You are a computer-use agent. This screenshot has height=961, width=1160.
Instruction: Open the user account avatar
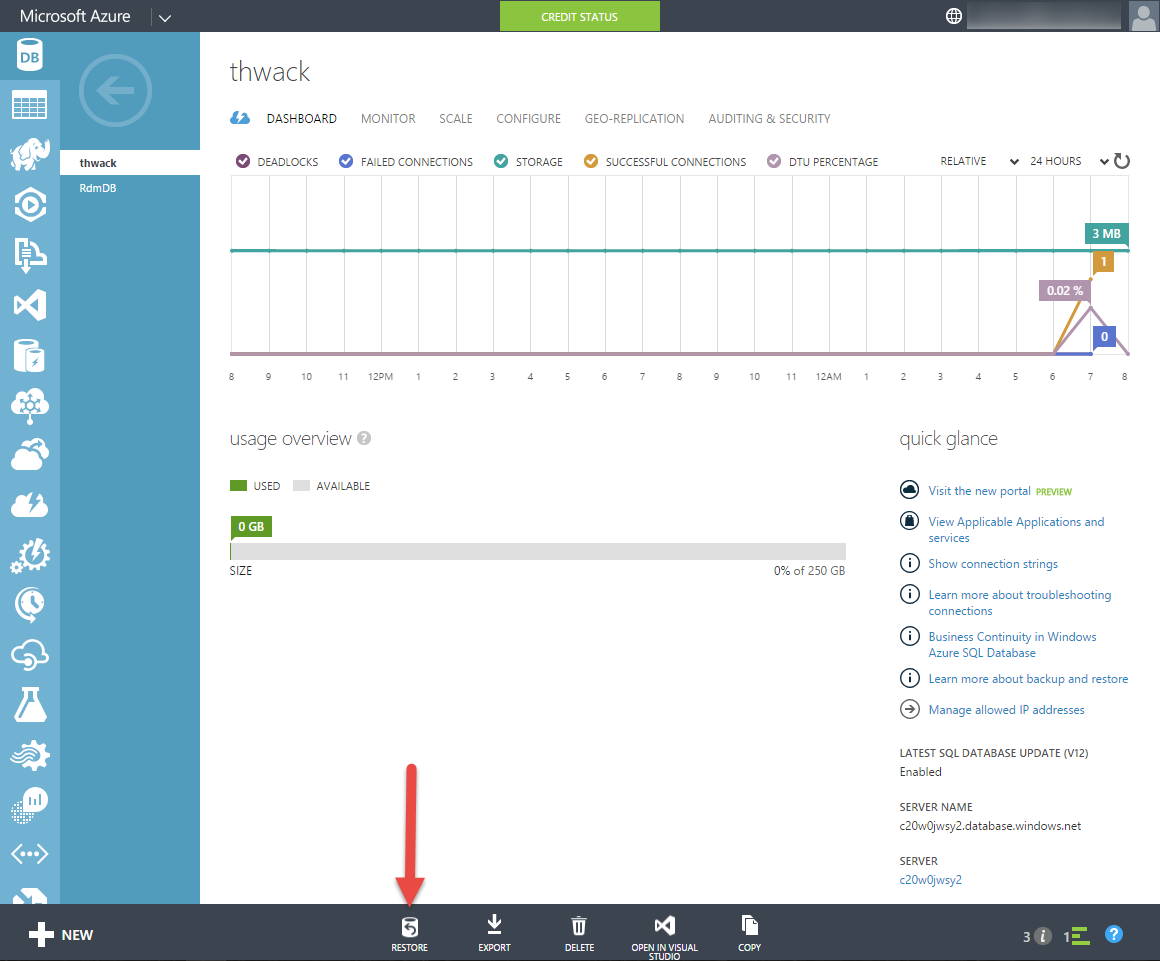pyautogui.click(x=1143, y=16)
